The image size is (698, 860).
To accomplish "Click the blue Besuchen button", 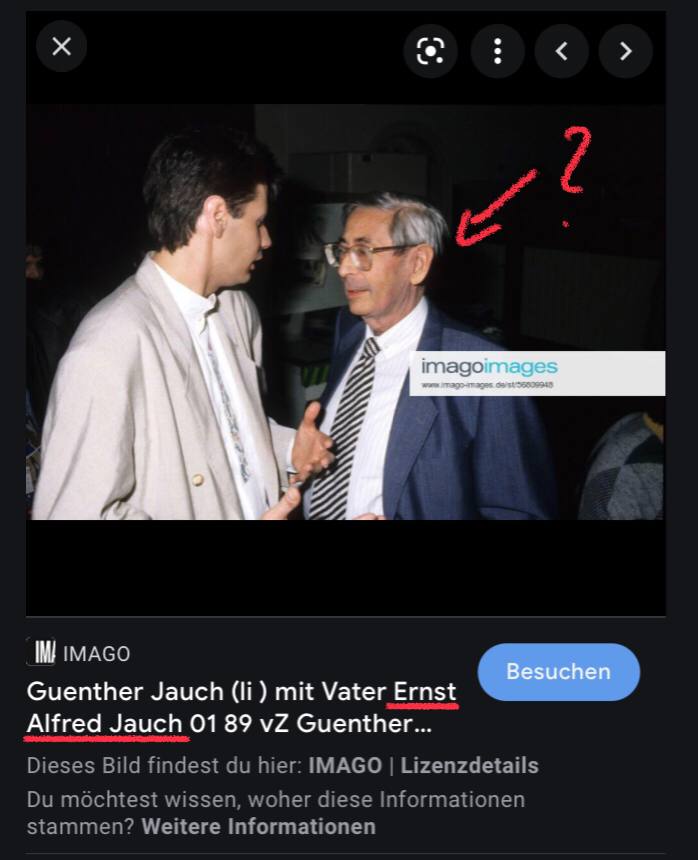I will tap(558, 672).
